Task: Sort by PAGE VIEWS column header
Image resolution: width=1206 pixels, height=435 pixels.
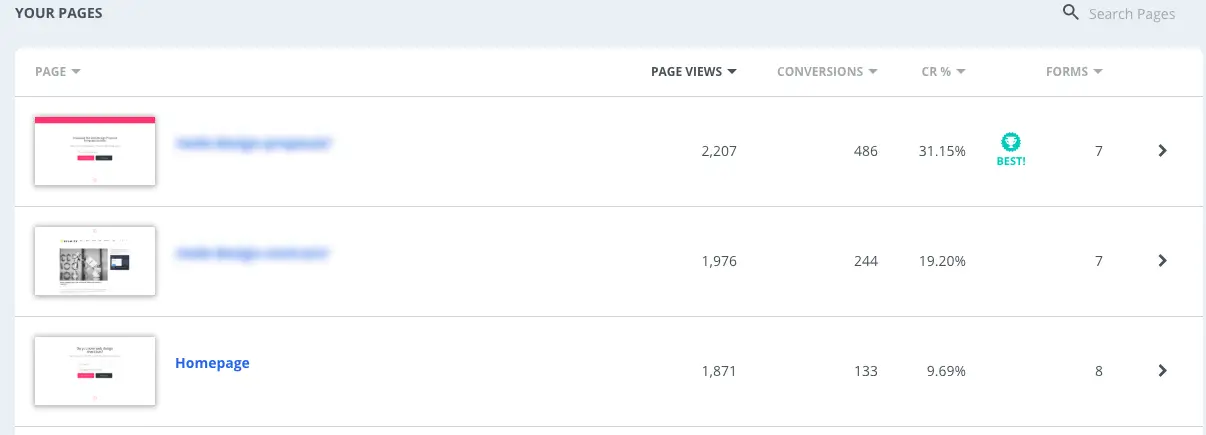Action: (x=693, y=72)
